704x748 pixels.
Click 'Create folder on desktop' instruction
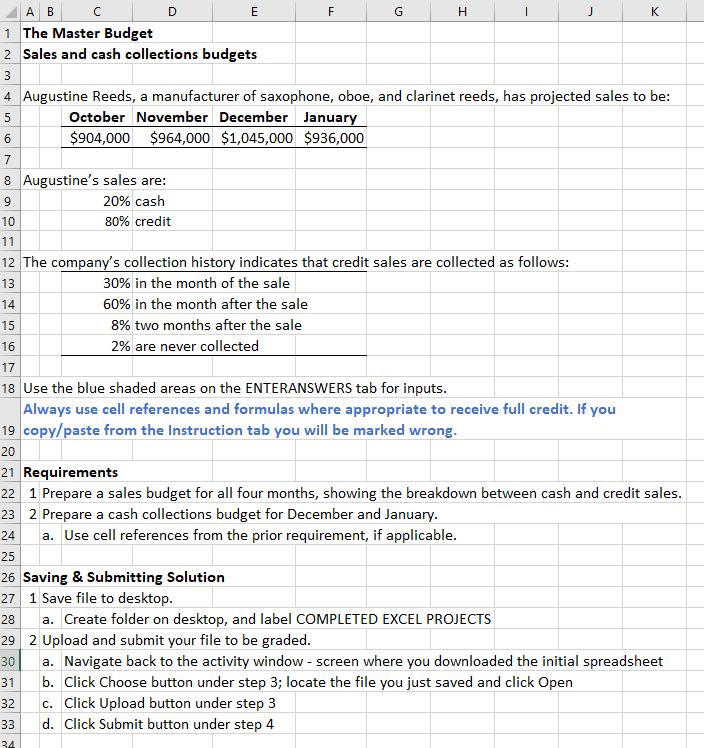point(277,619)
